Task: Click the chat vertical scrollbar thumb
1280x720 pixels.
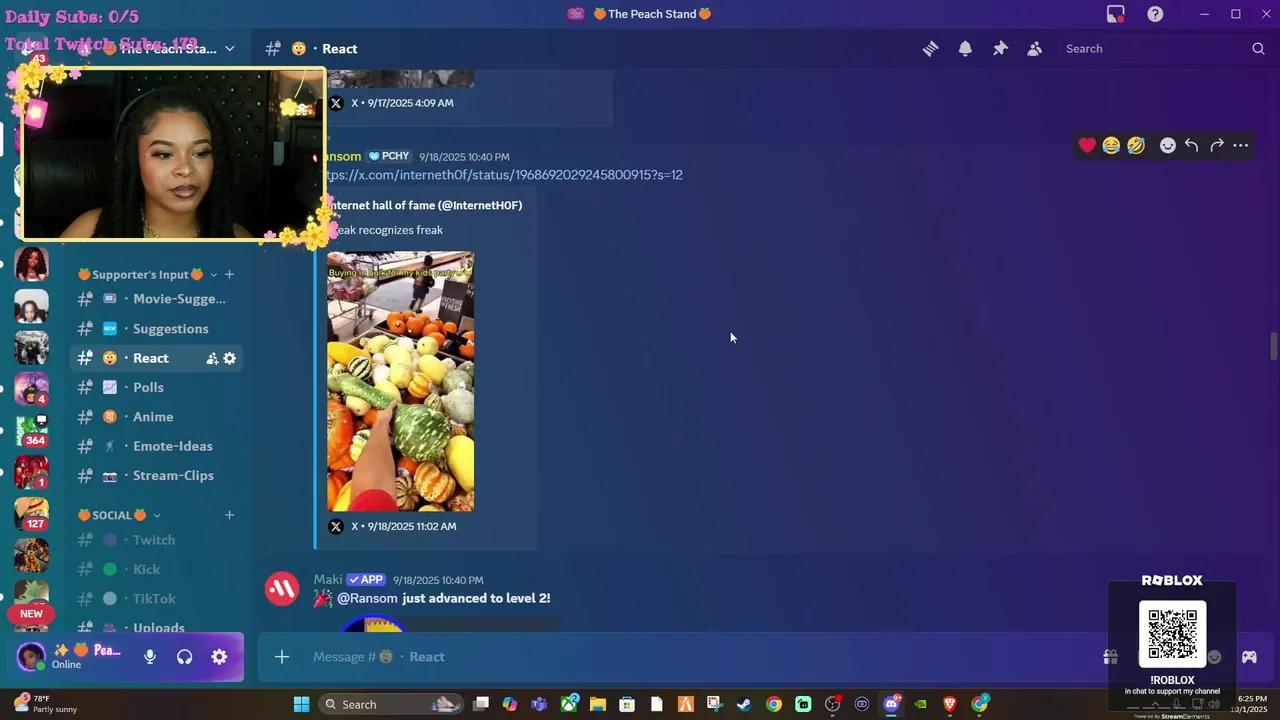Action: point(1273,346)
